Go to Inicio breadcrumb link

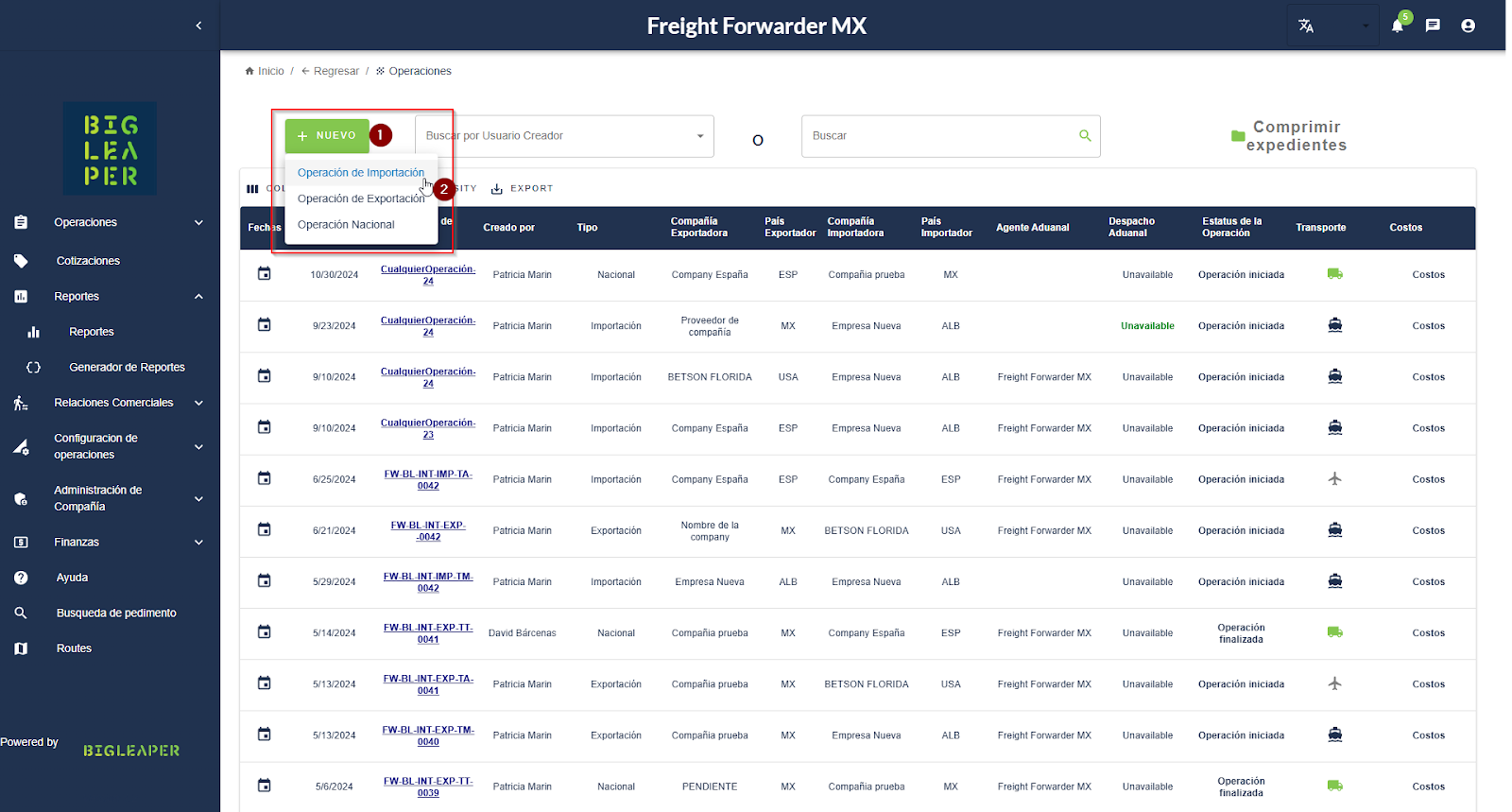(x=265, y=71)
